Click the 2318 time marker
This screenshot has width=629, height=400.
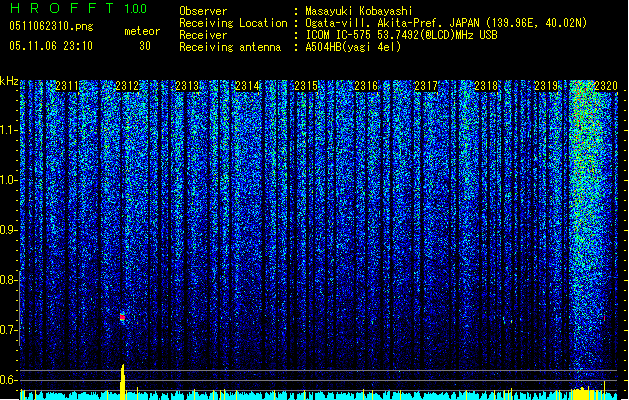click(486, 86)
